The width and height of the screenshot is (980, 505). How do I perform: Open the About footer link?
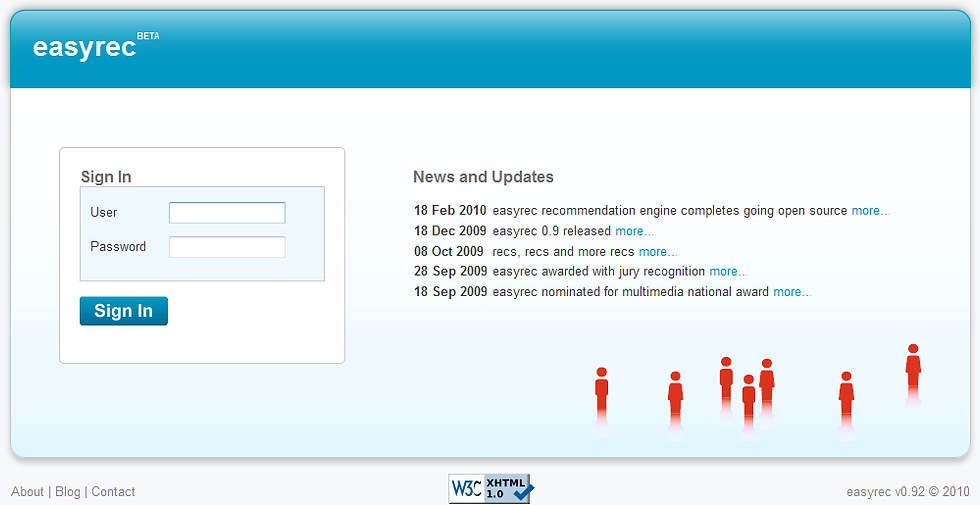tap(28, 491)
